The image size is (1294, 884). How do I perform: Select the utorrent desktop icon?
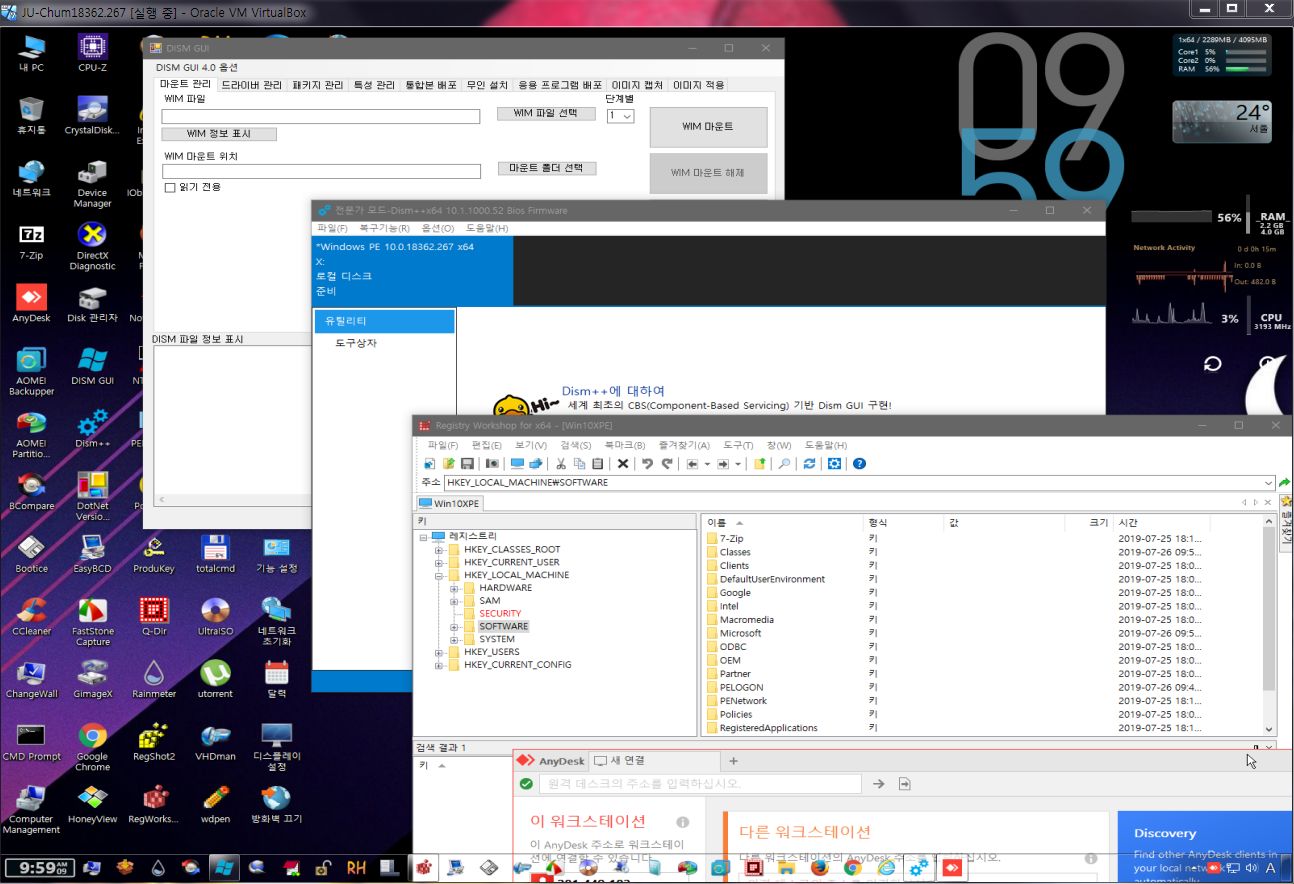(215, 680)
